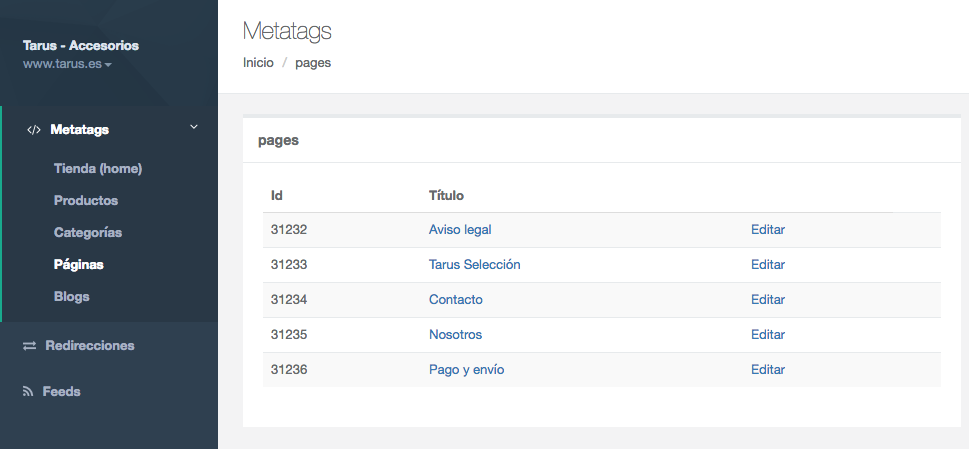The height and width of the screenshot is (449, 969).
Task: Select Páginas in the sidebar
Action: (x=78, y=264)
